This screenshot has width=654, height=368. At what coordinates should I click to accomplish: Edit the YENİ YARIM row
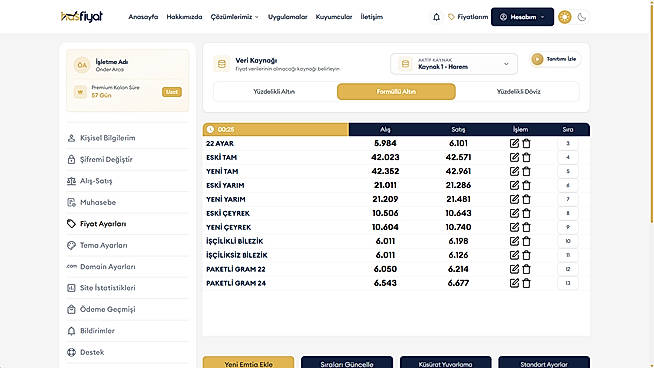tap(514, 199)
